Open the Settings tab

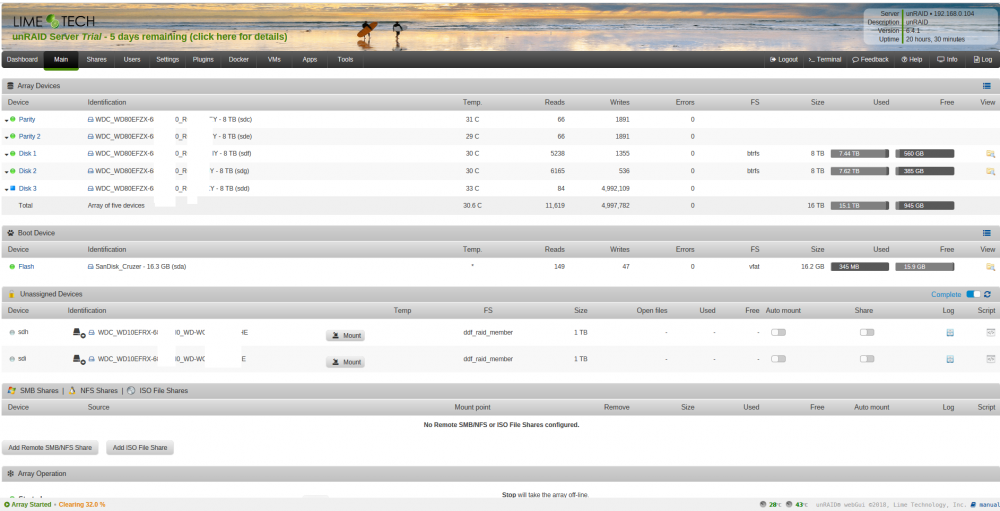click(x=168, y=59)
